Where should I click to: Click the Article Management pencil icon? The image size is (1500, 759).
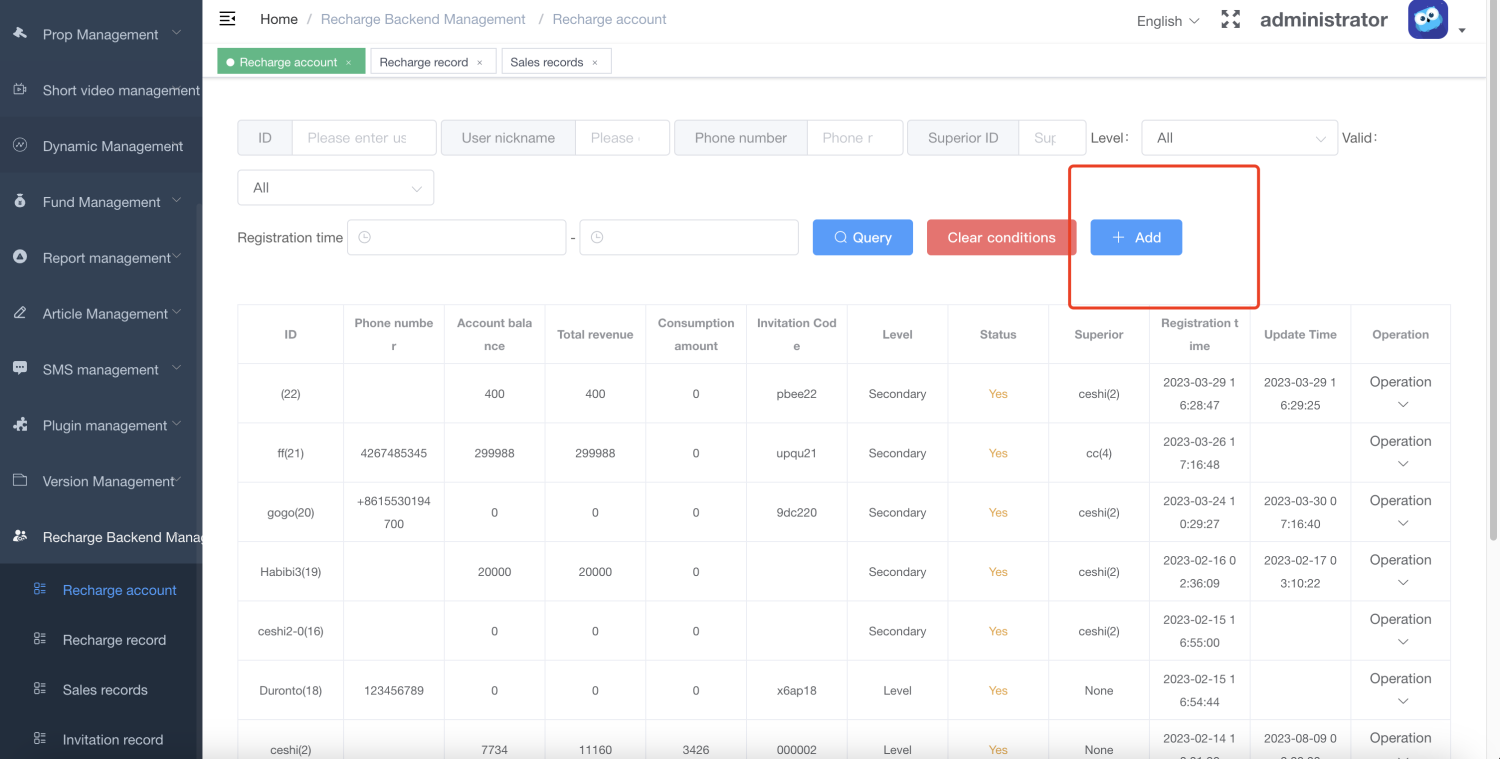[x=20, y=313]
